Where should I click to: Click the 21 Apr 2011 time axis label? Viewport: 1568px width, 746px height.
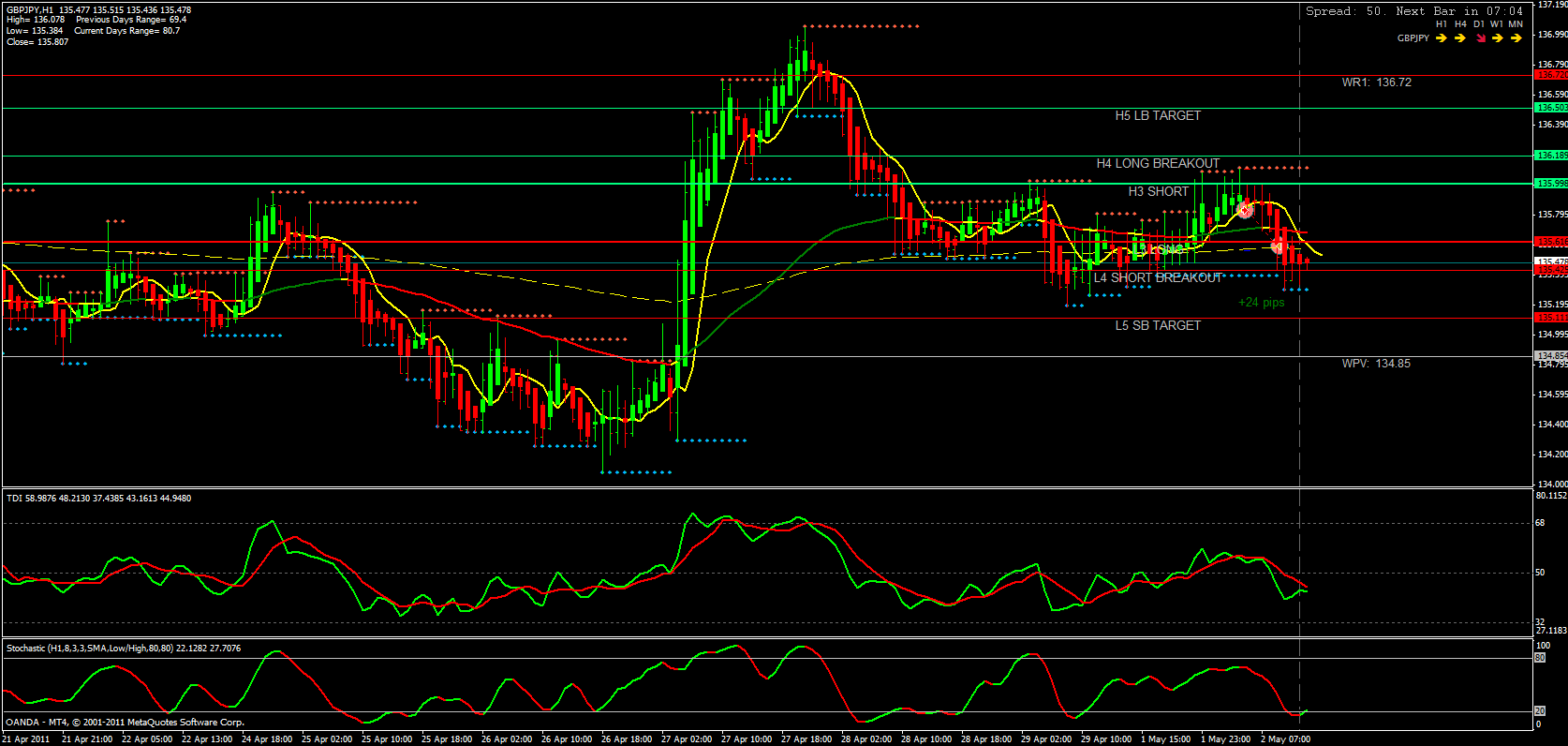(x=26, y=739)
